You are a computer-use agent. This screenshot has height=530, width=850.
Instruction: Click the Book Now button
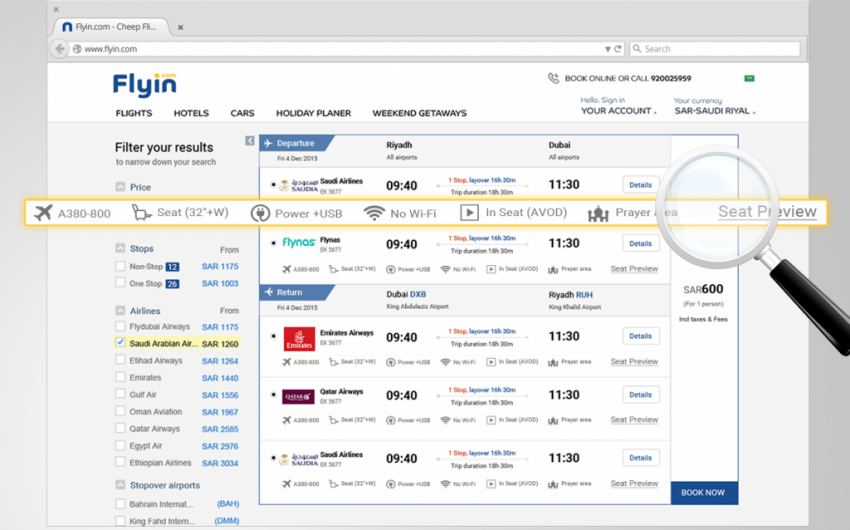703,492
